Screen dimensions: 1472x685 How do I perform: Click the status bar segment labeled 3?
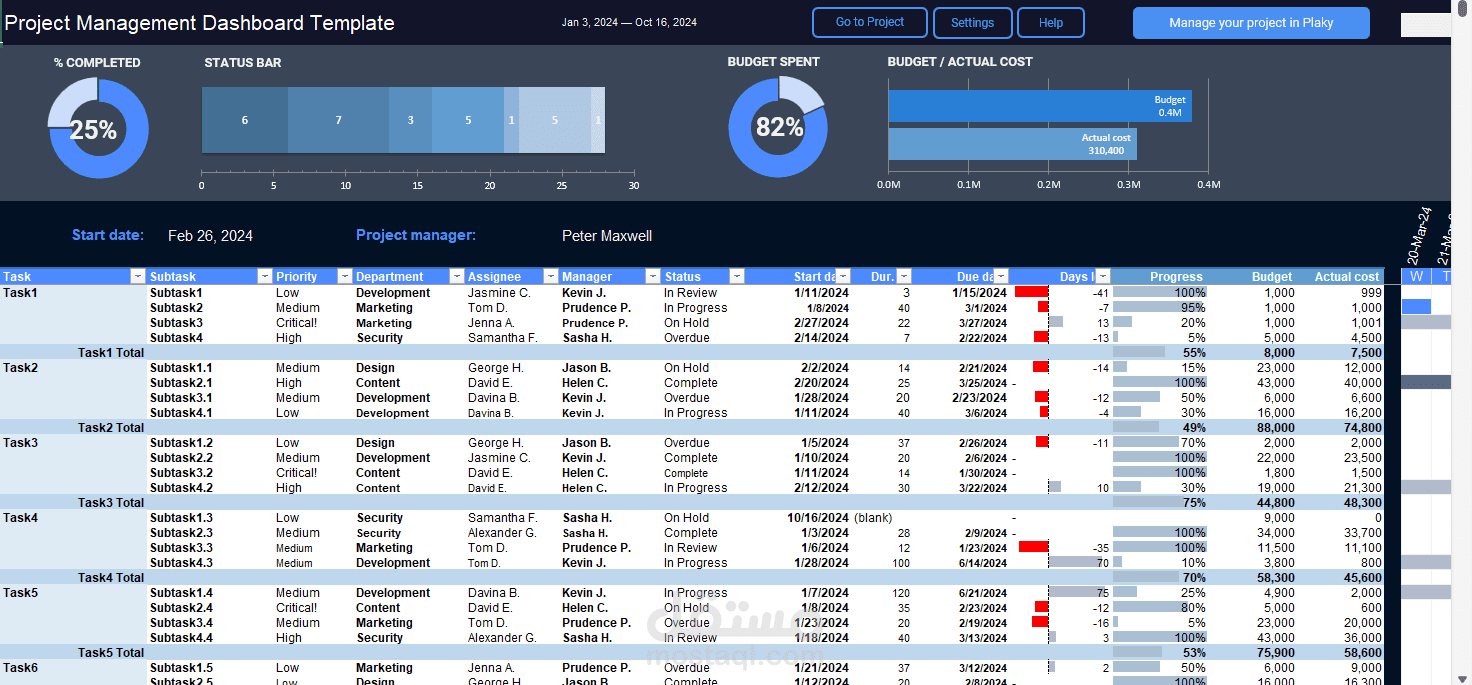pyautogui.click(x=410, y=120)
